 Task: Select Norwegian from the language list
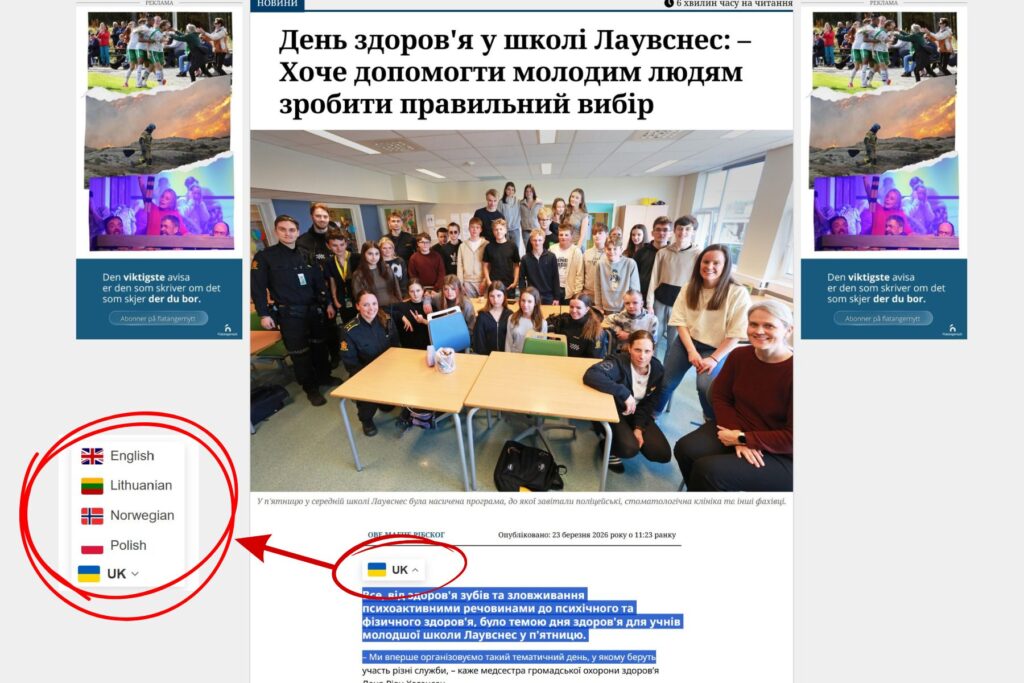141,516
